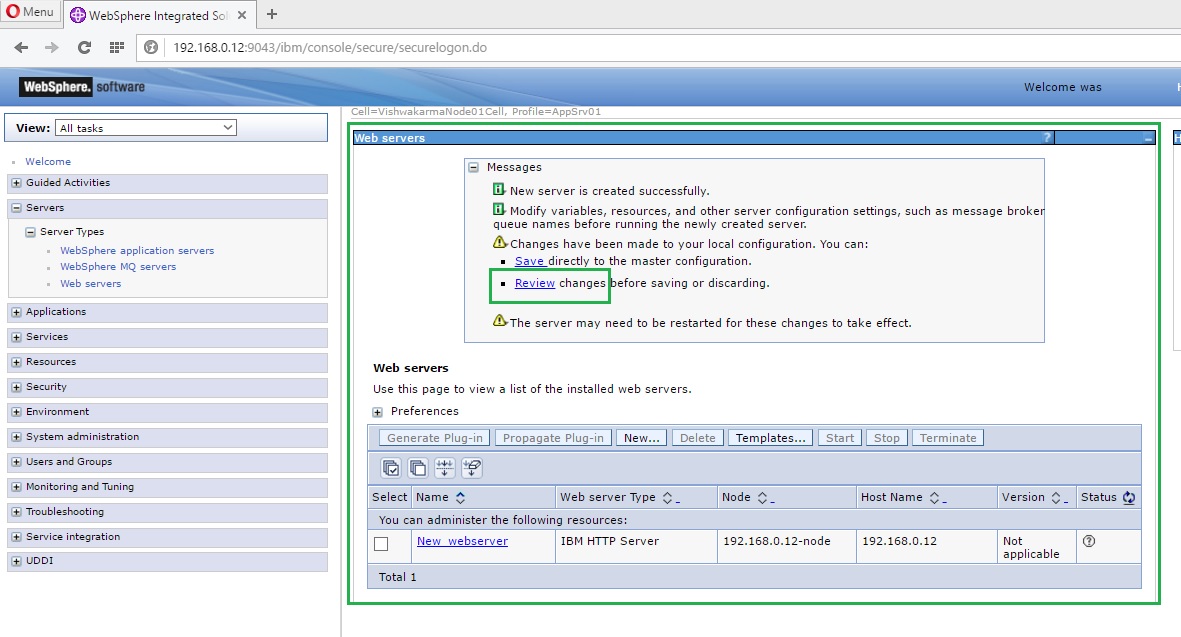1181x637 pixels.
Task: Open the Show filter function icon
Action: point(444,467)
